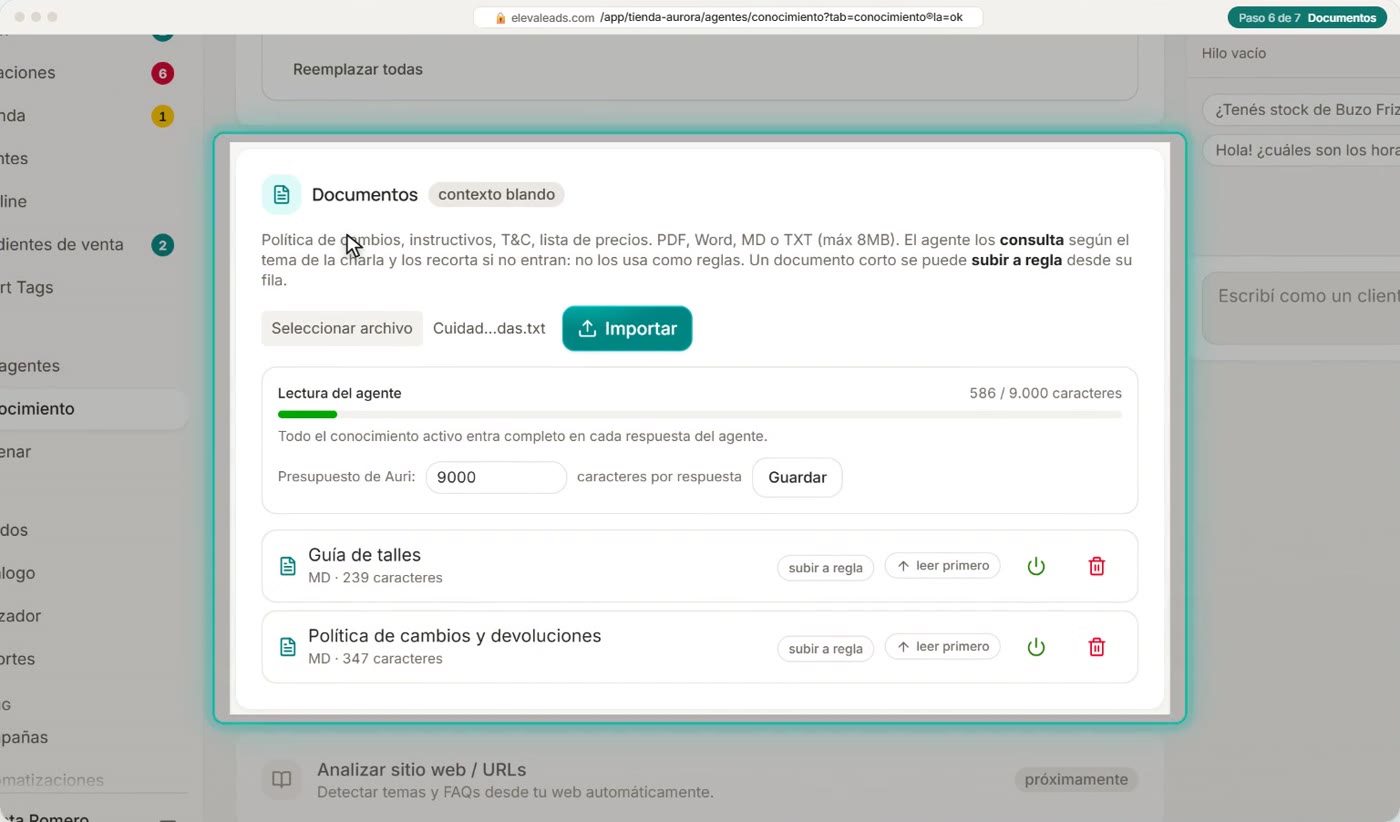Screen dimensions: 1400x822
Task: Select the Hola! ¿cuáles son los horarios chip
Action: 1301,150
